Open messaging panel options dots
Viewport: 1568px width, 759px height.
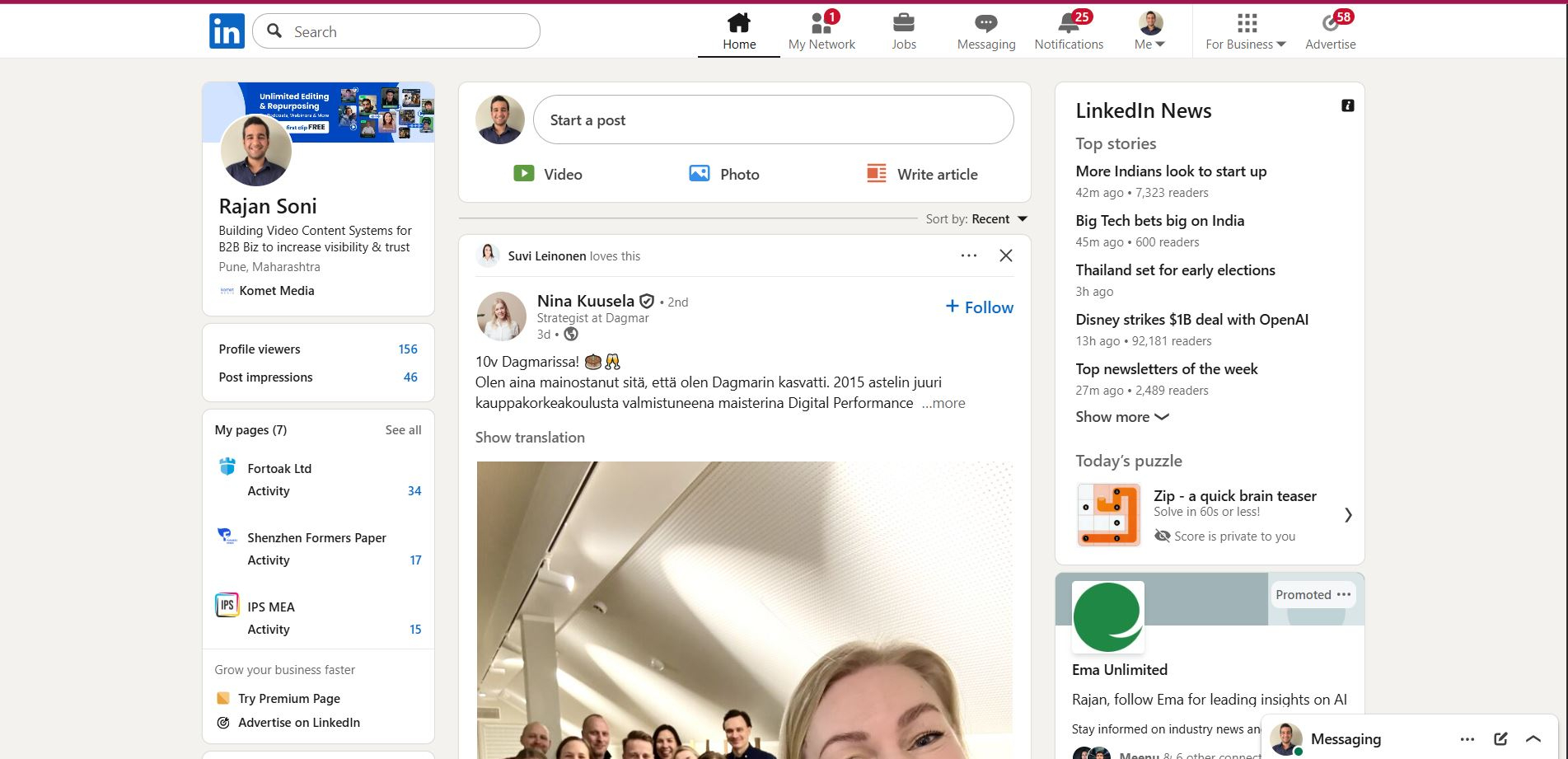1467,739
